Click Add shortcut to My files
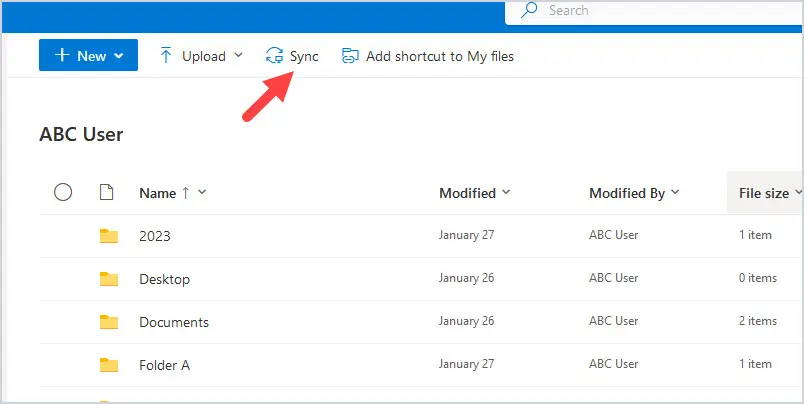 pyautogui.click(x=428, y=56)
